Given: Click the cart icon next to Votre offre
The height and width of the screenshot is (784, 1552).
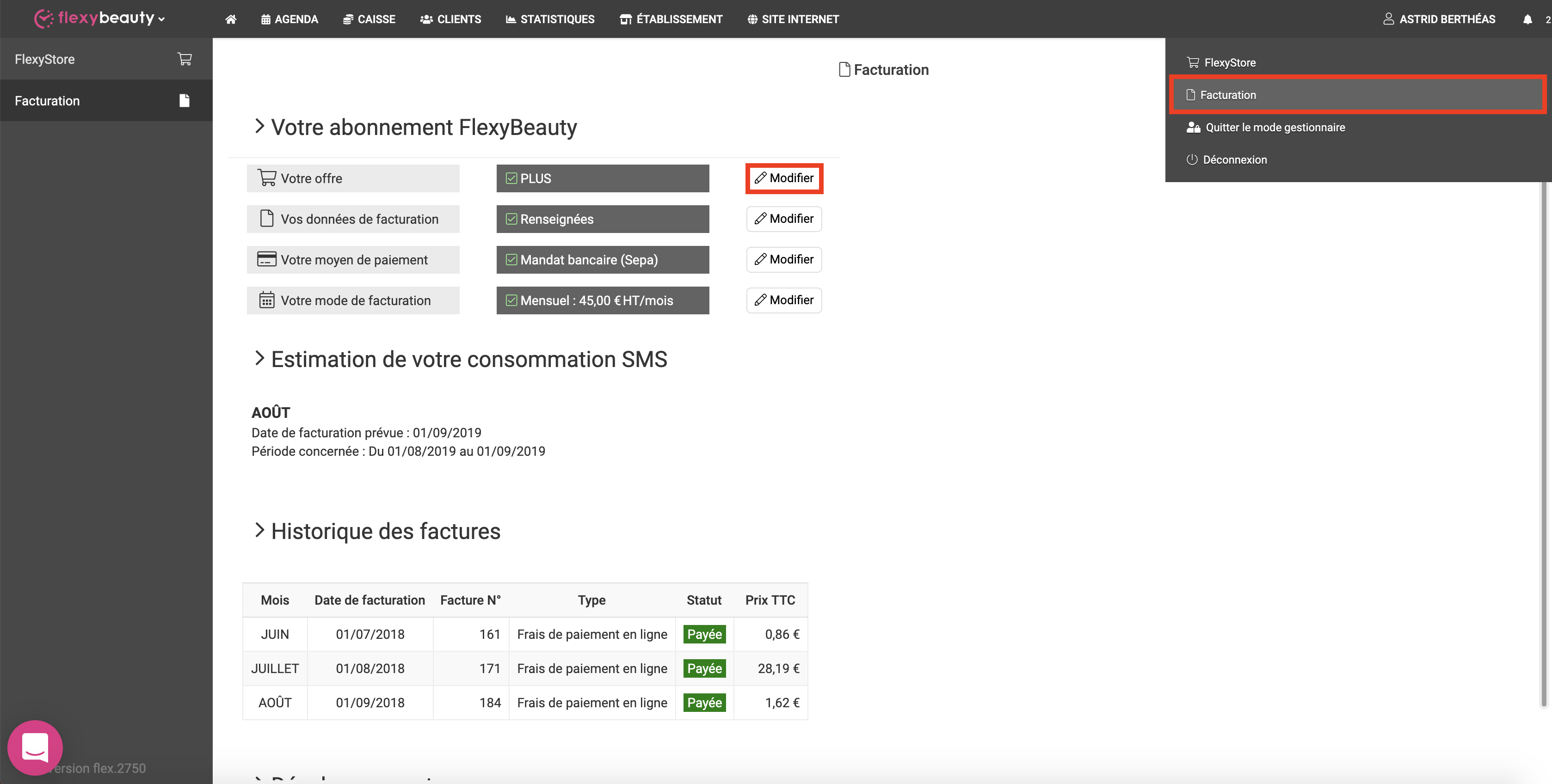Looking at the screenshot, I should pyautogui.click(x=267, y=178).
